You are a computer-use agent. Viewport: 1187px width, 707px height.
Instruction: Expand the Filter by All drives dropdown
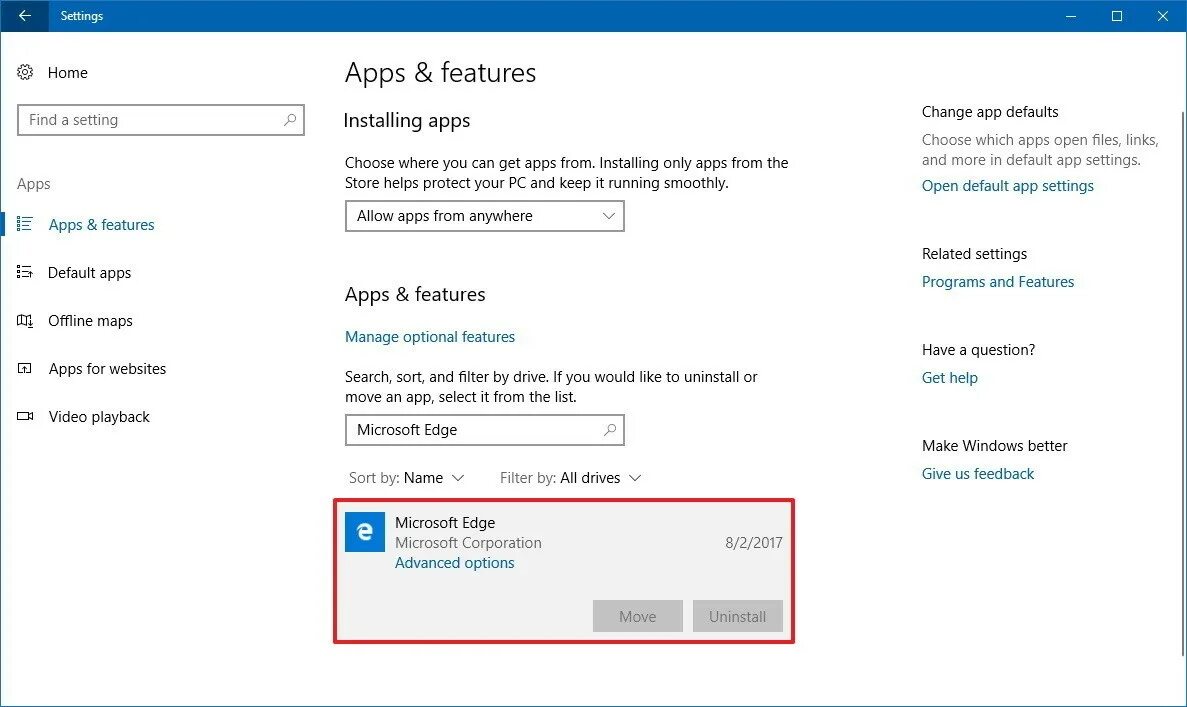tap(571, 478)
